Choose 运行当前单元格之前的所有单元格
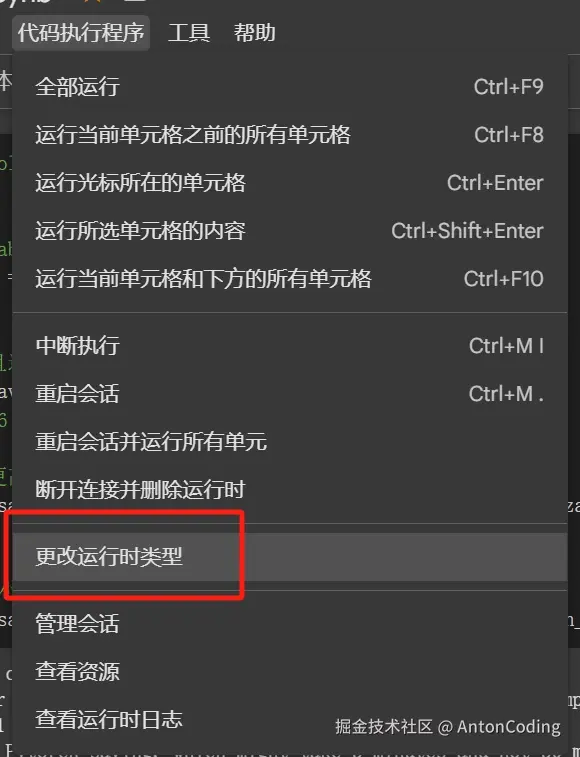 pos(290,135)
